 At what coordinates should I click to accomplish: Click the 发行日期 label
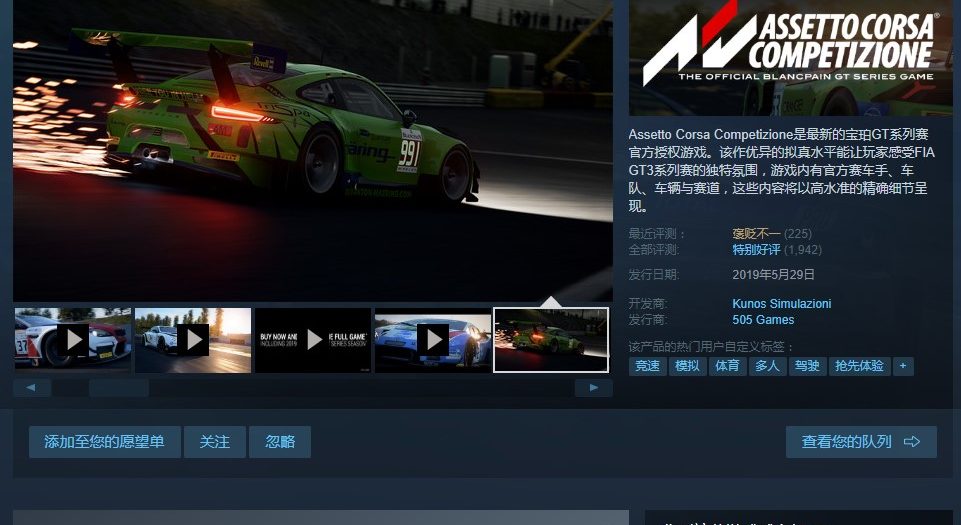click(x=654, y=274)
